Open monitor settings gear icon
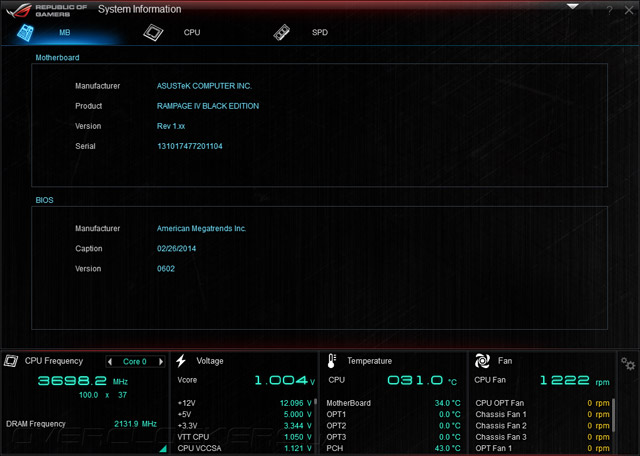This screenshot has width=640, height=456. [628, 363]
